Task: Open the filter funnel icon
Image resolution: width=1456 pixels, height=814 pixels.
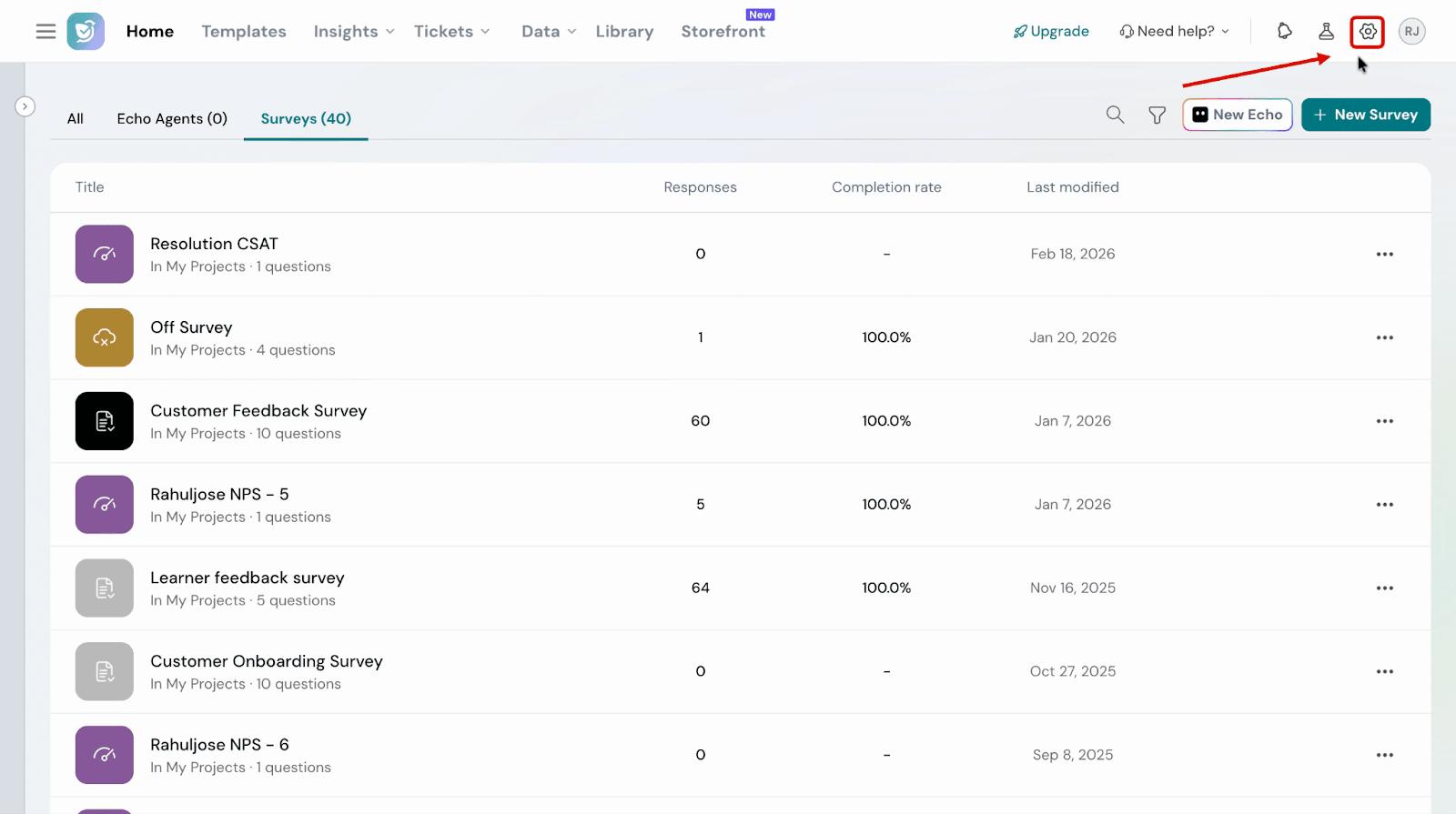Action: click(1157, 115)
